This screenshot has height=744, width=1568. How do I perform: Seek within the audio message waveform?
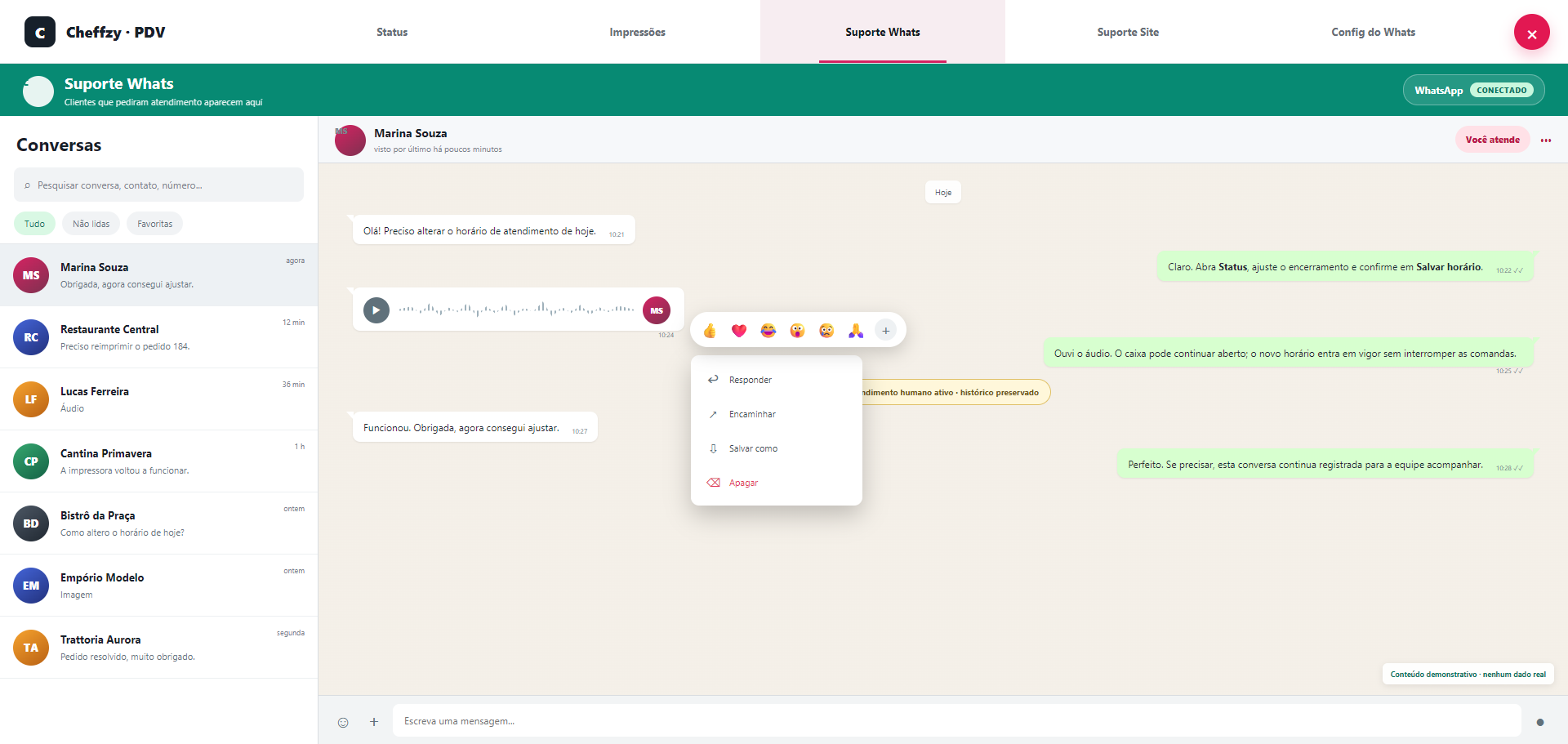516,310
